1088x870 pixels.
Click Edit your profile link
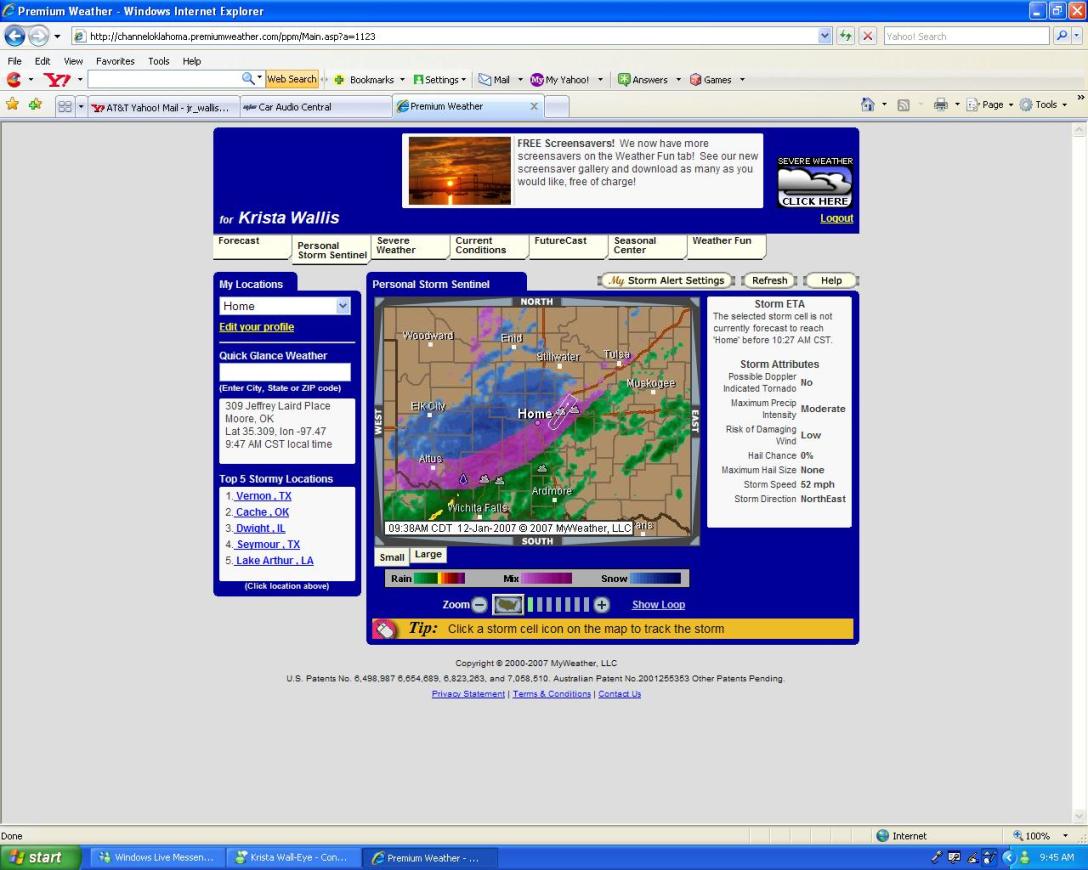[x=257, y=327]
